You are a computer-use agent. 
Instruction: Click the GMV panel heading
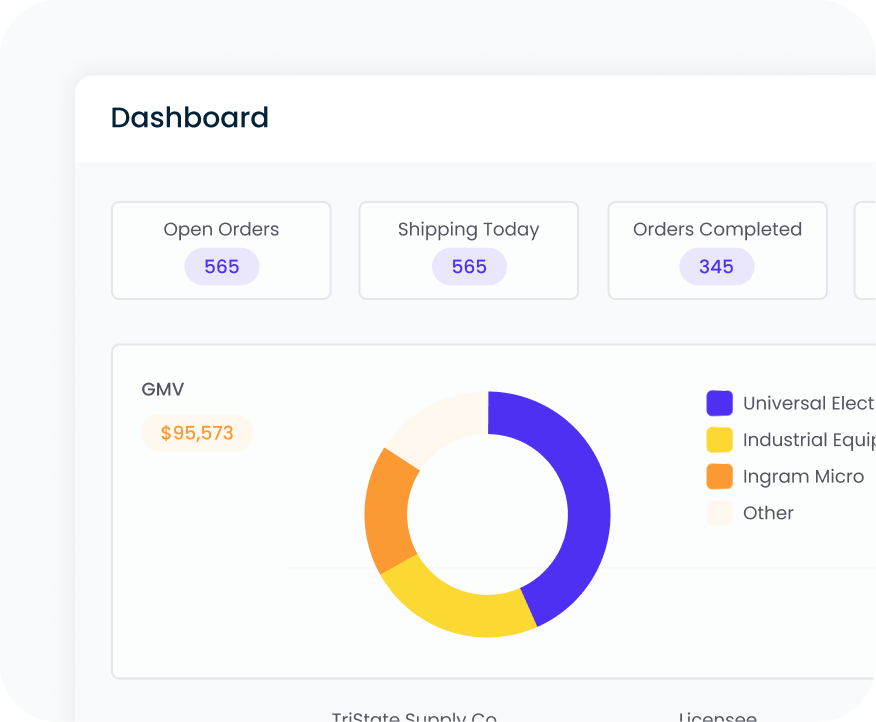pyautogui.click(x=163, y=389)
